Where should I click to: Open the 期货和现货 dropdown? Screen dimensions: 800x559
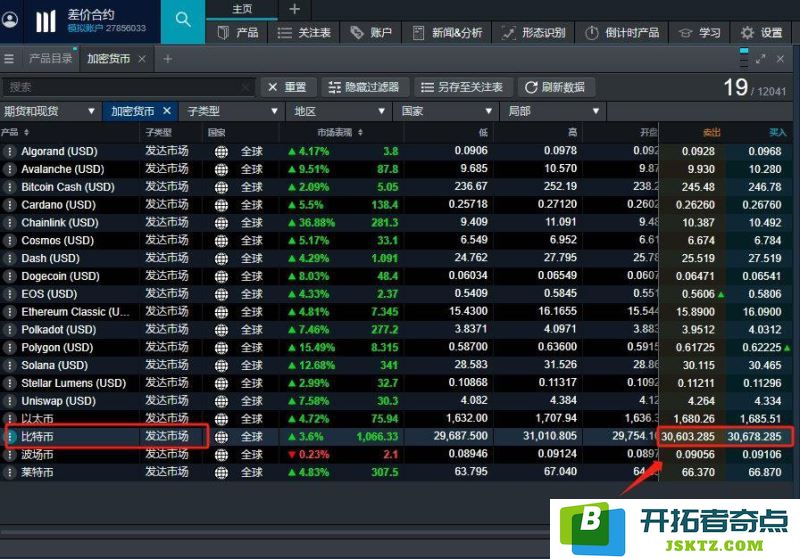pyautogui.click(x=49, y=111)
